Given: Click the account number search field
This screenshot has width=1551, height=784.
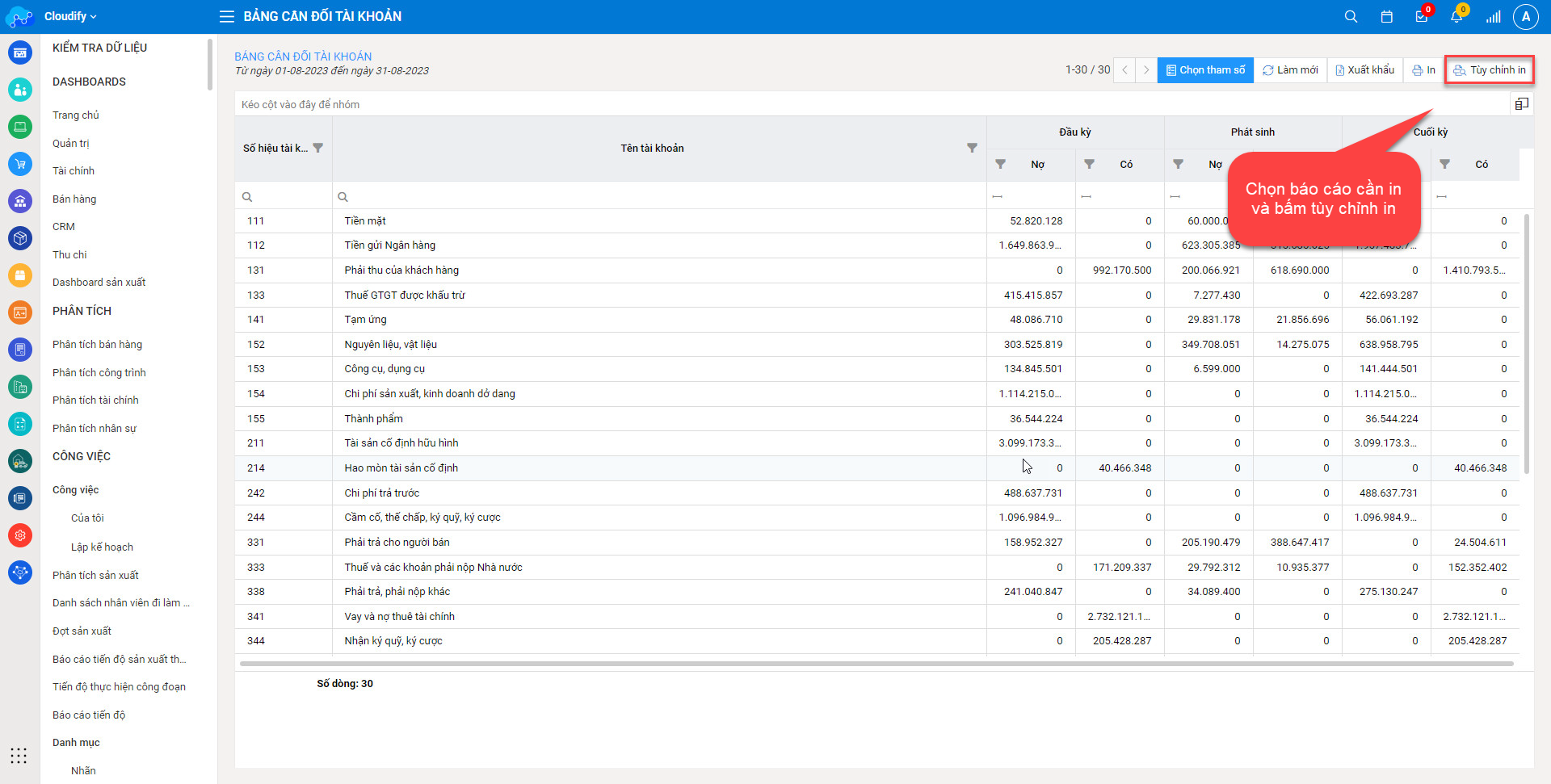Looking at the screenshot, I should (284, 196).
